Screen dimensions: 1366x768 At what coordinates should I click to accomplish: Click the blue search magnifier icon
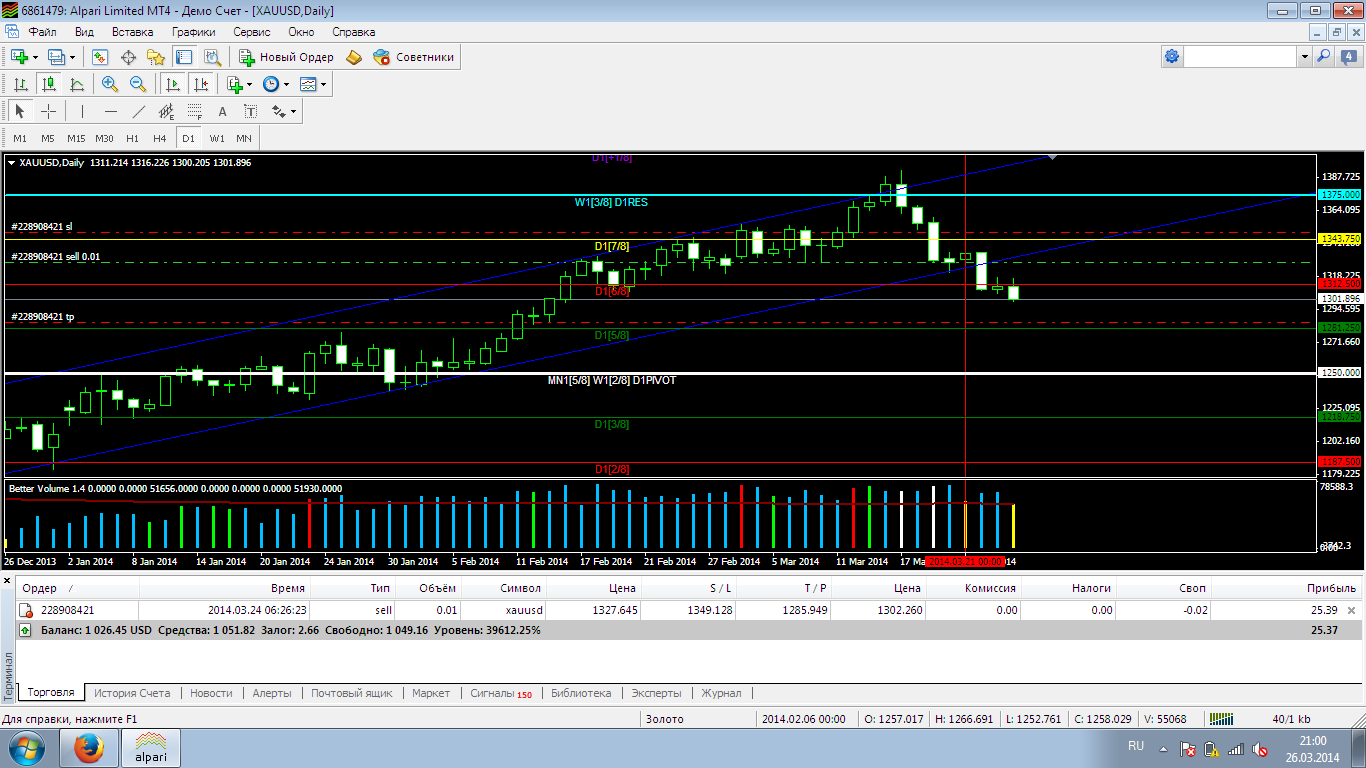point(1323,57)
